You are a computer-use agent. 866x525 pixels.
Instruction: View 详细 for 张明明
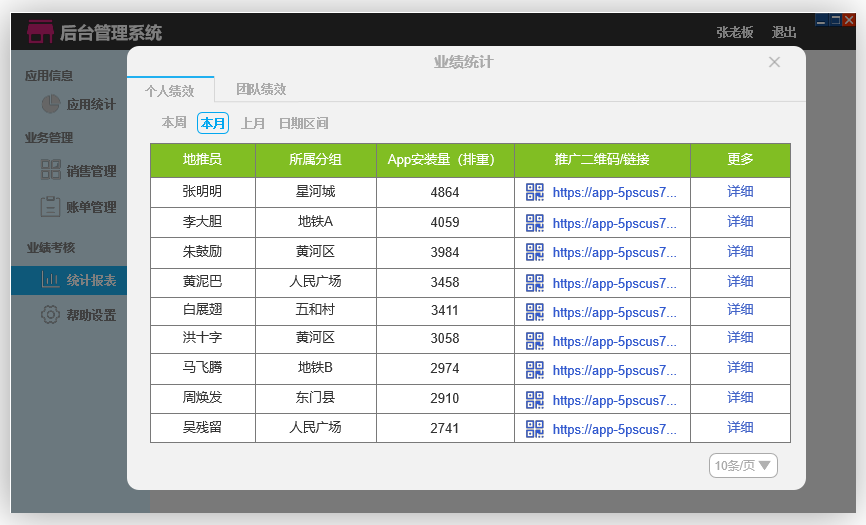click(x=740, y=191)
